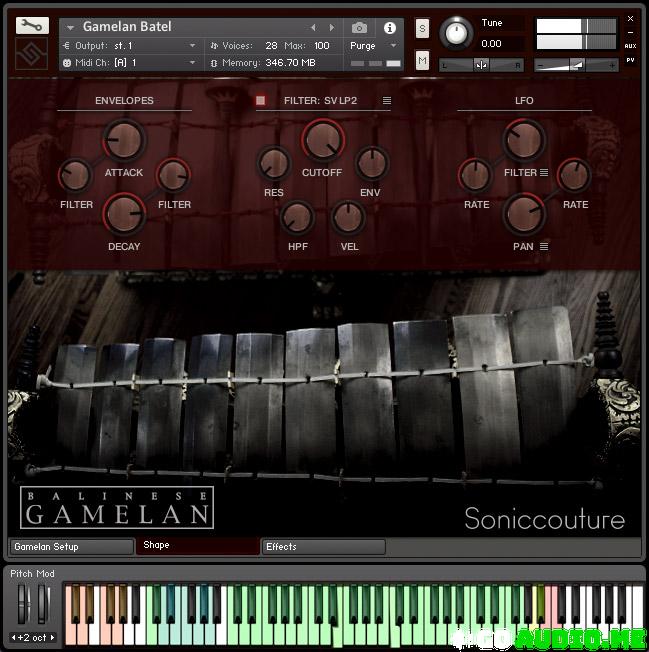
Task: Click the envelope FILTER knob right of ATTACK
Action: coord(173,175)
